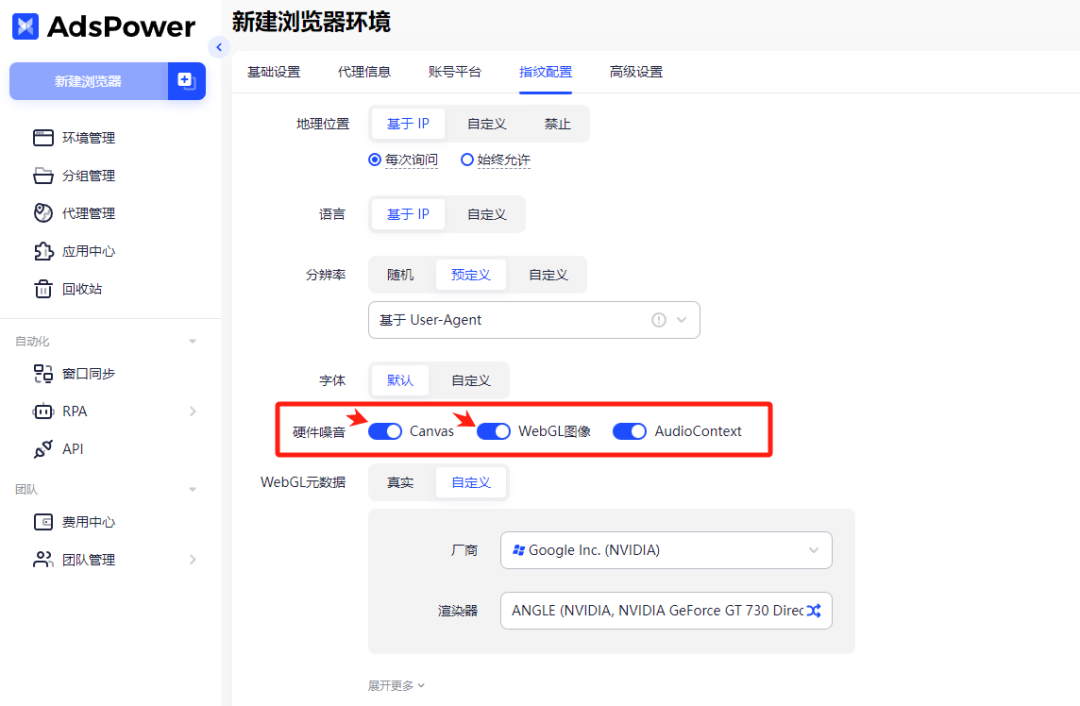The height and width of the screenshot is (706, 1080).
Task: Click the 分组管理 folder icon
Action: pos(43,176)
